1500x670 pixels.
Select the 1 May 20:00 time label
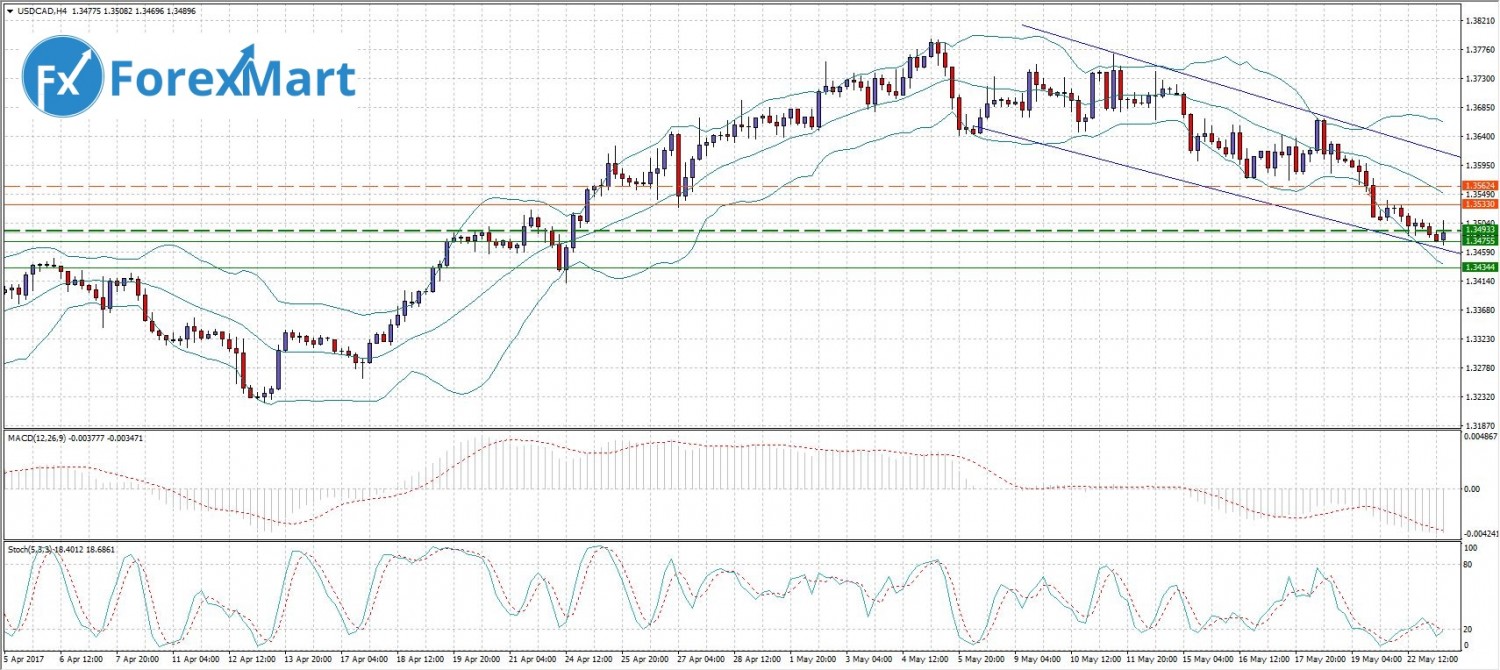816,662
